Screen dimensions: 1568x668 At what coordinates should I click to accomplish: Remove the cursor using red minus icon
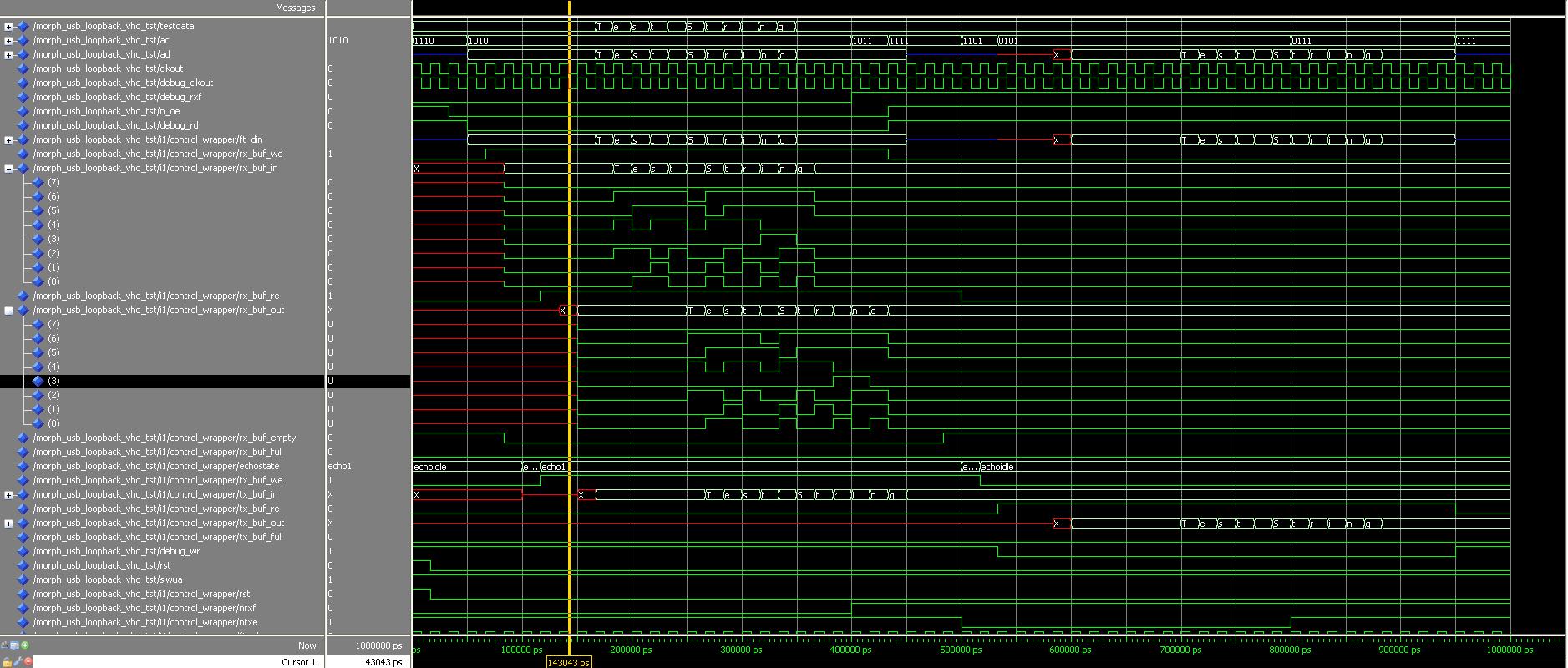click(28, 661)
